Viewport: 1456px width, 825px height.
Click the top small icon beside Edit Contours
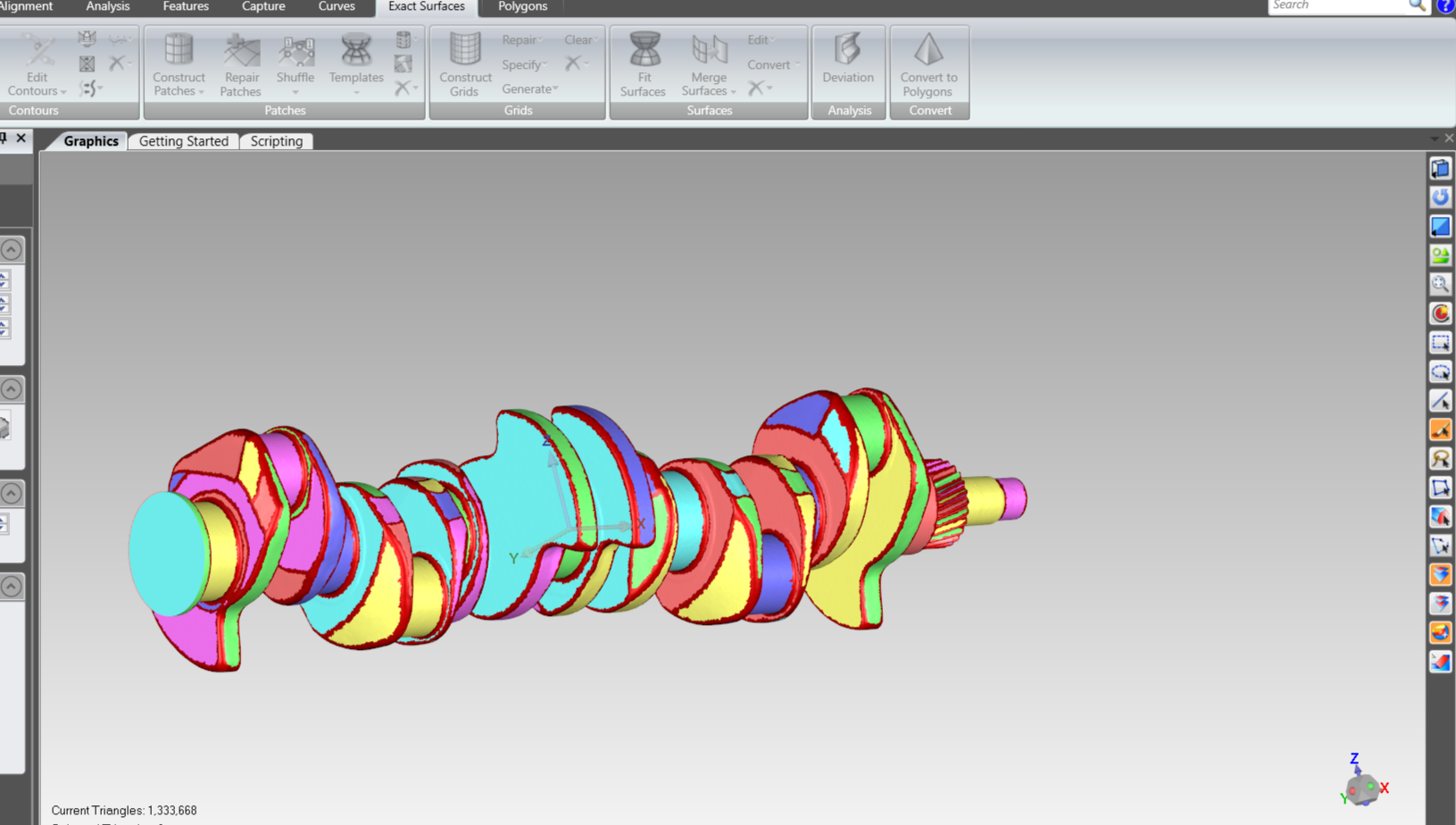(x=87, y=38)
